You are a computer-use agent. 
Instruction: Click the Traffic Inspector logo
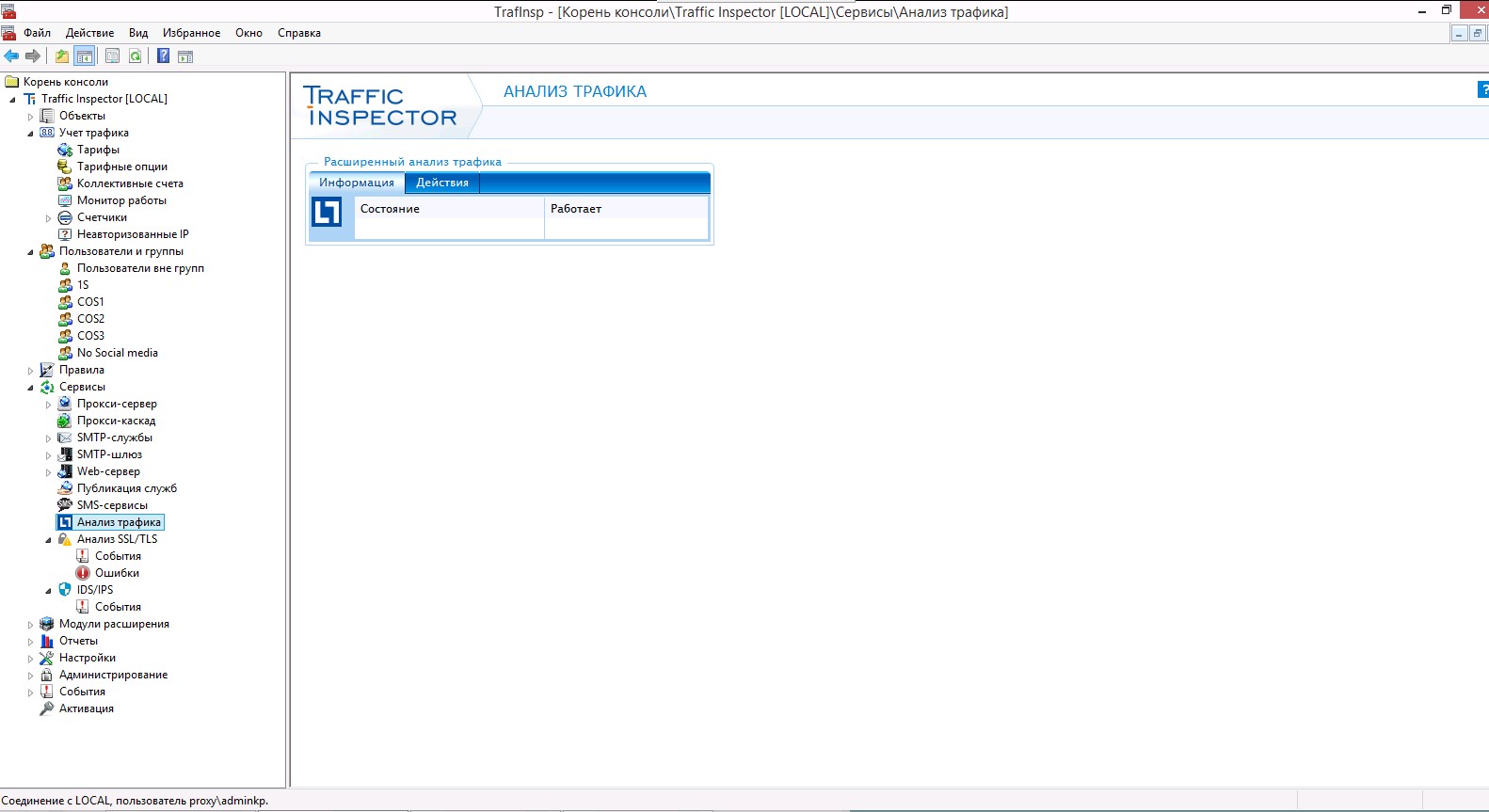coord(380,106)
